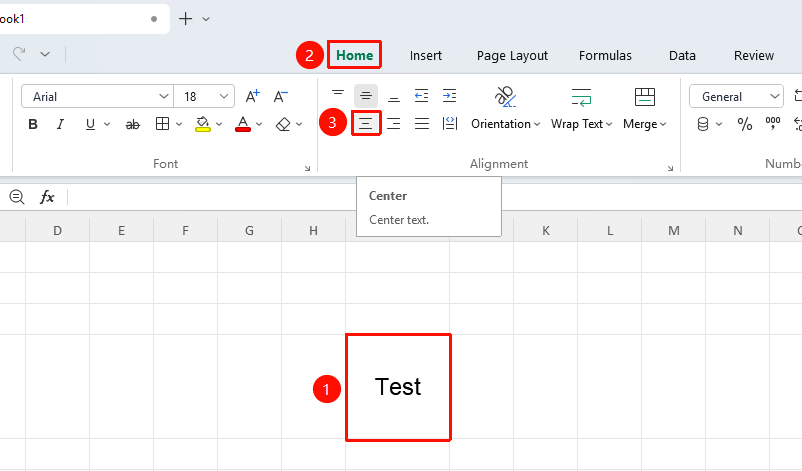Expand currency format options arrow

(x=719, y=124)
